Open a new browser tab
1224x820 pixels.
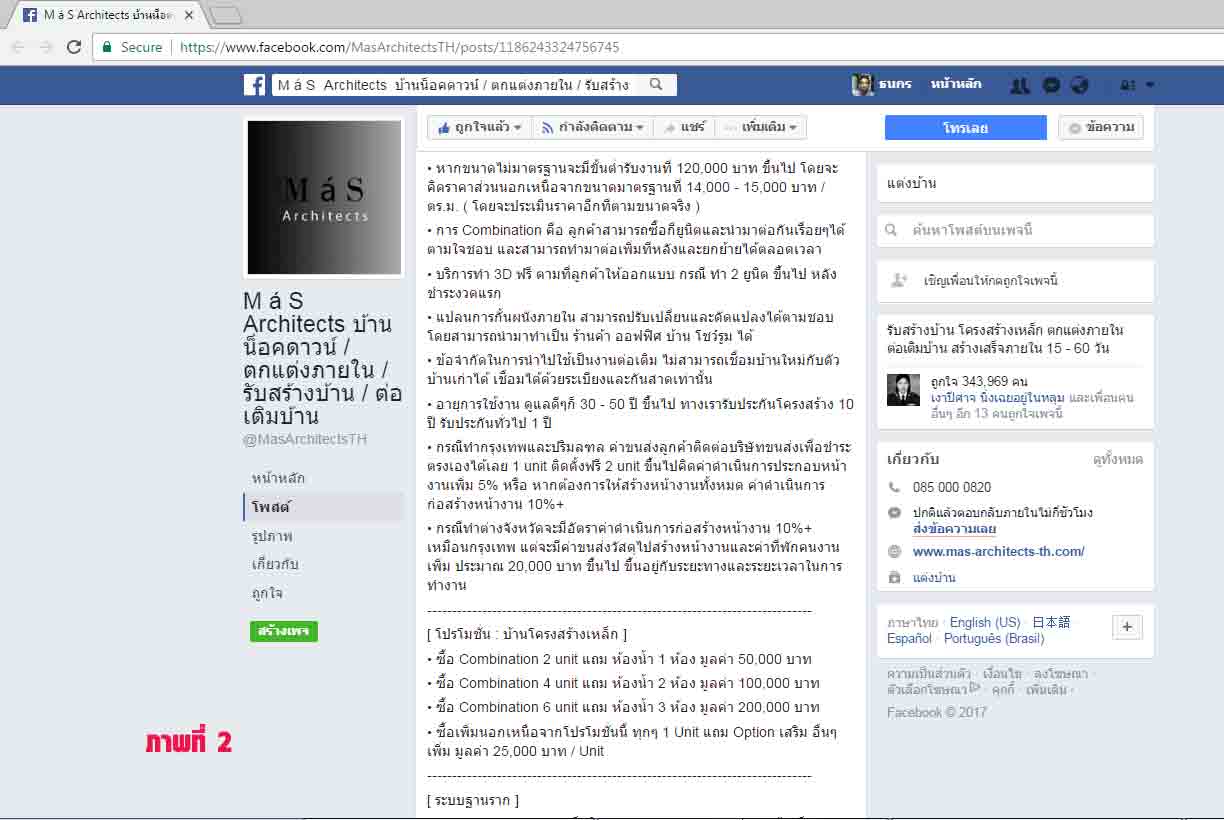(x=226, y=15)
